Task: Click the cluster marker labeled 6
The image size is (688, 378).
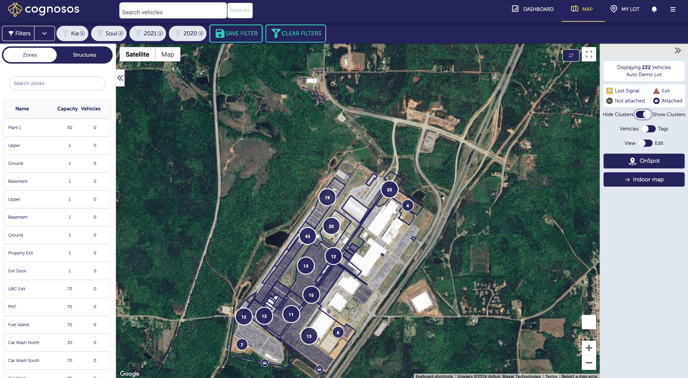Action: point(338,333)
